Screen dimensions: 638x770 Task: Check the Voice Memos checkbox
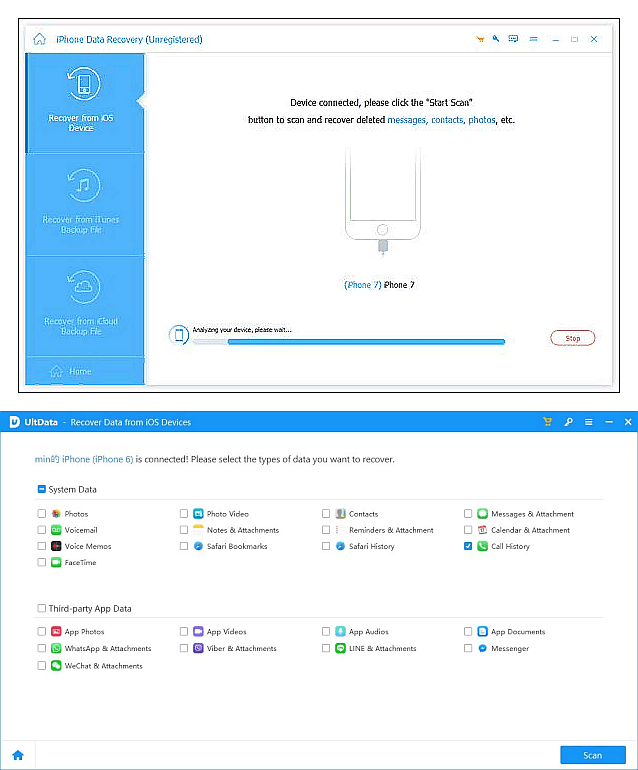[x=42, y=546]
